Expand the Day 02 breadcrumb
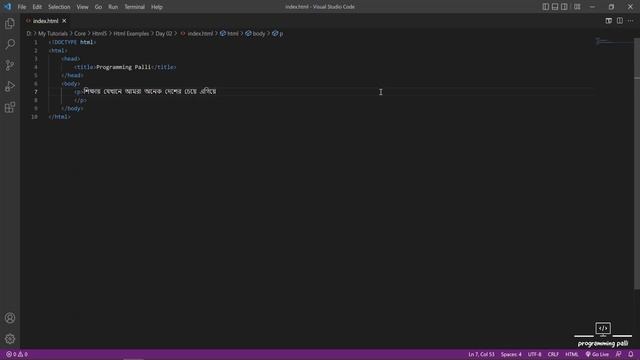The image size is (640, 360). click(x=164, y=33)
